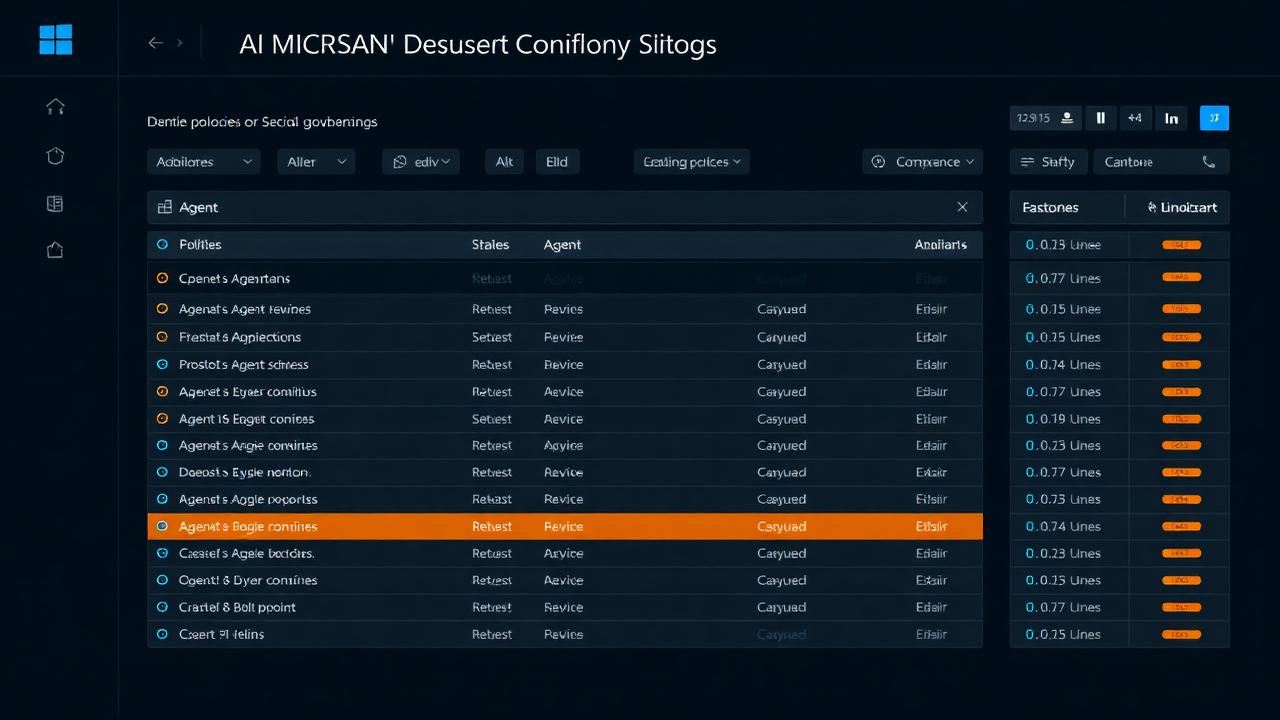Open the package icon in sidebar
The height and width of the screenshot is (720, 1280).
(55, 251)
